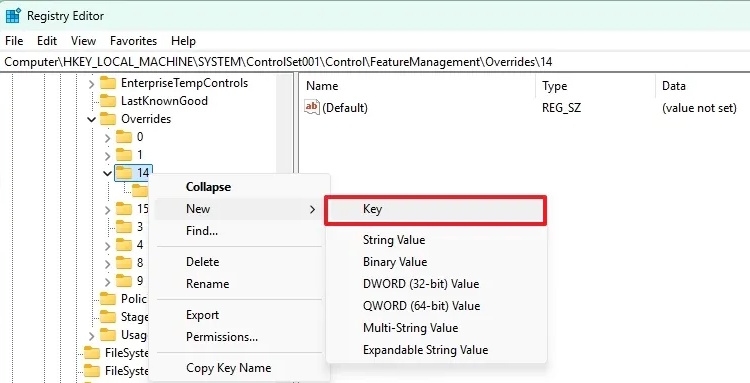Create a new Binary Value
Image resolution: width=750 pixels, height=383 pixels.
point(435,262)
